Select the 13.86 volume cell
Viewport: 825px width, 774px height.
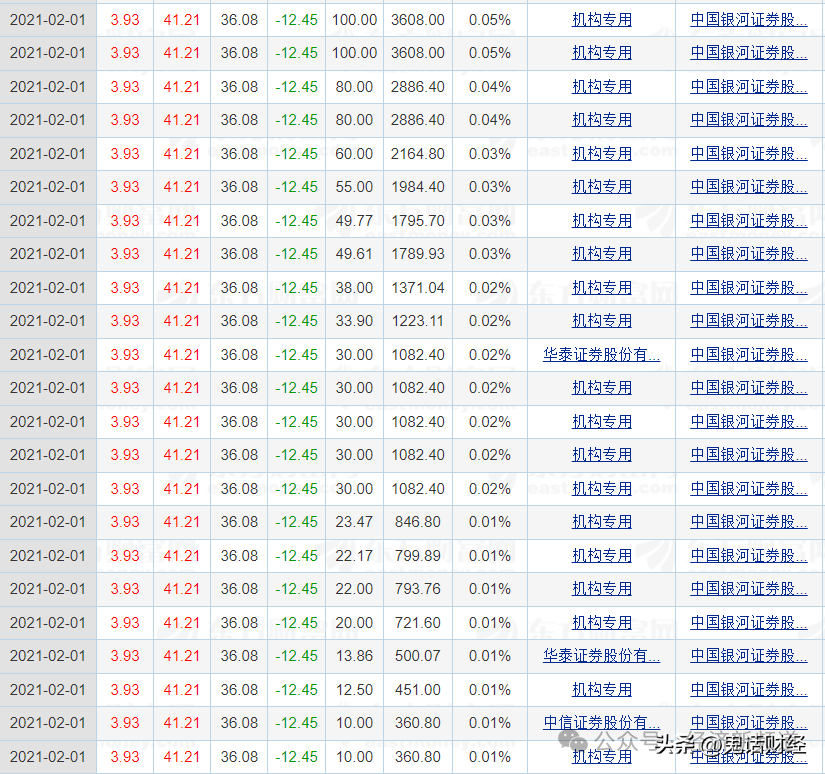point(354,656)
